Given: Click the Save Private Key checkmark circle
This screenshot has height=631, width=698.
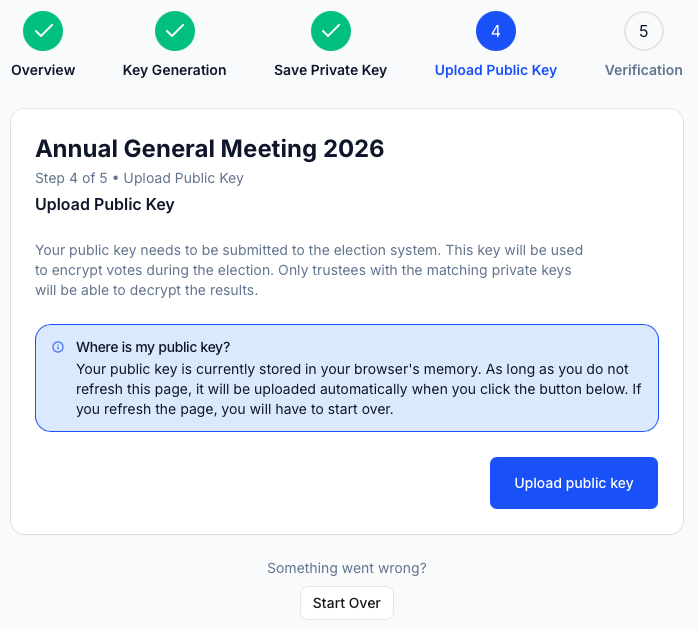Looking at the screenshot, I should pos(330,31).
